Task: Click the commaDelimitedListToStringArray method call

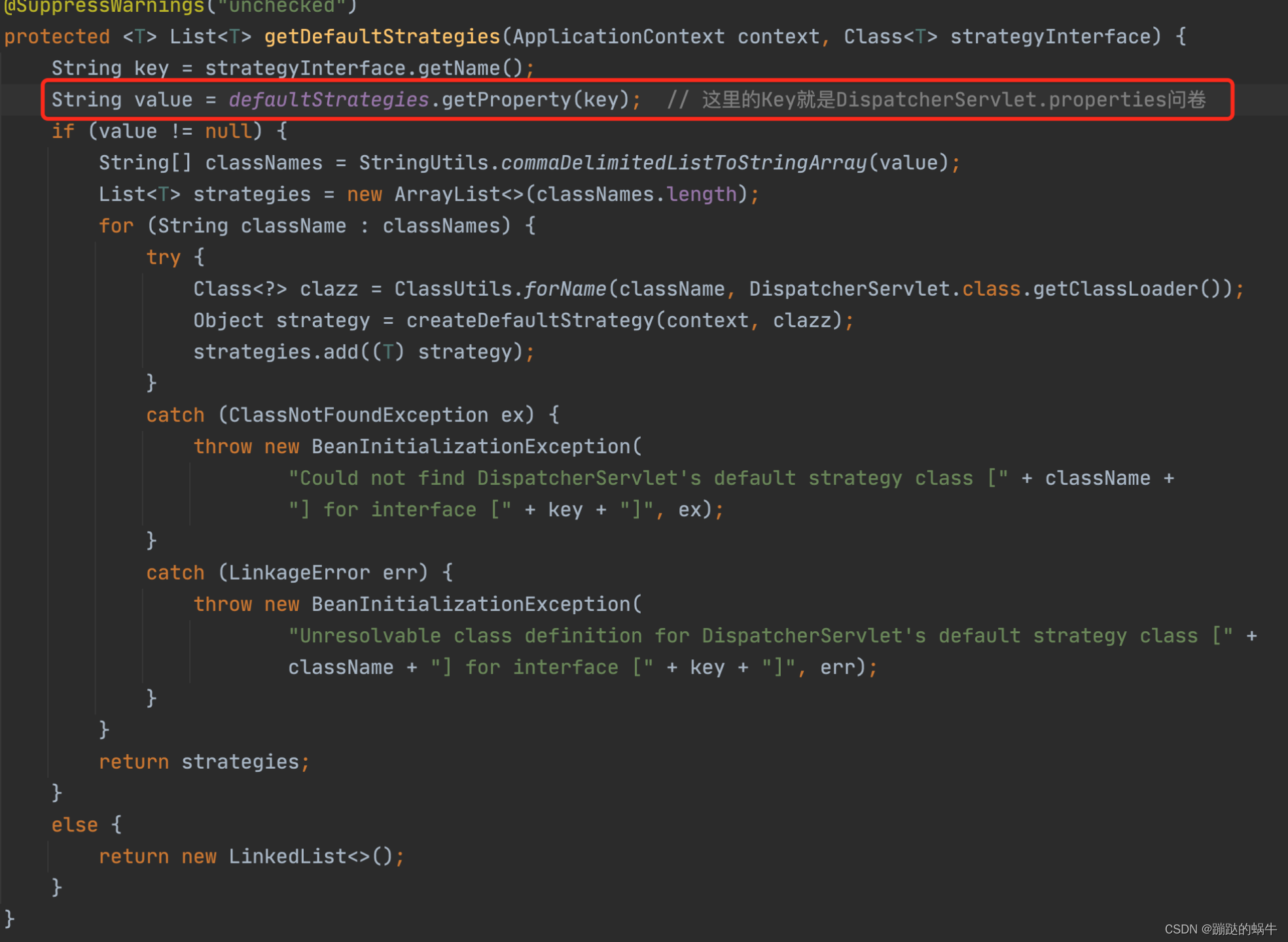Action: (683, 163)
